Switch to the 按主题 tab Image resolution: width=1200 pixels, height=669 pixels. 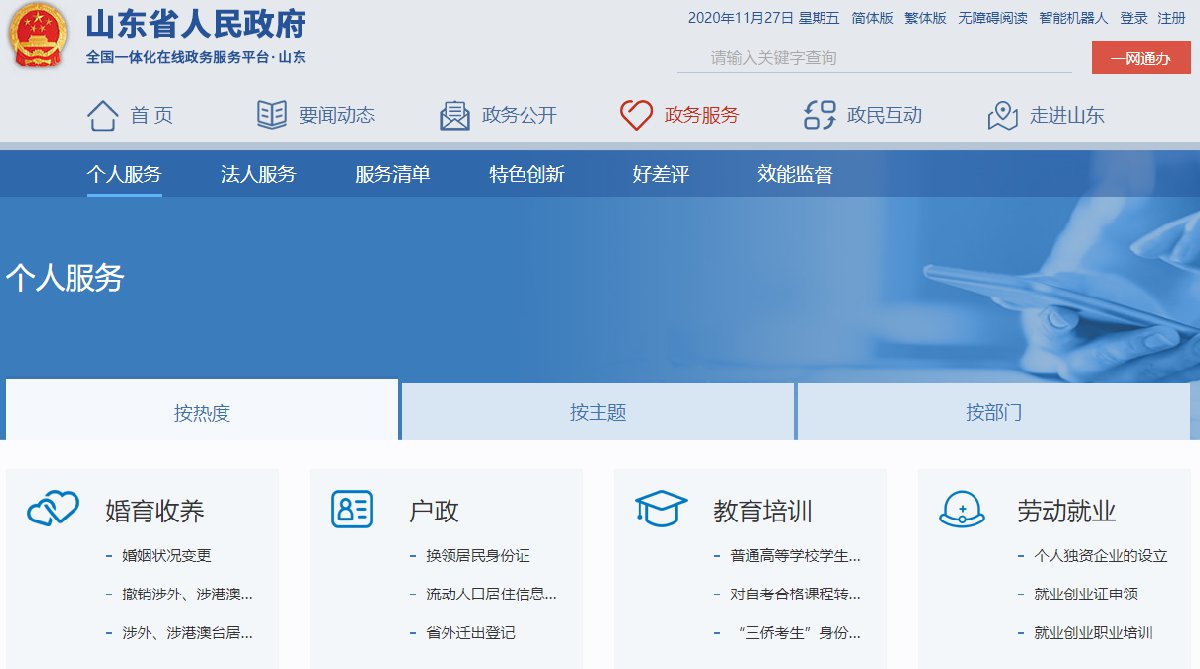pos(598,412)
